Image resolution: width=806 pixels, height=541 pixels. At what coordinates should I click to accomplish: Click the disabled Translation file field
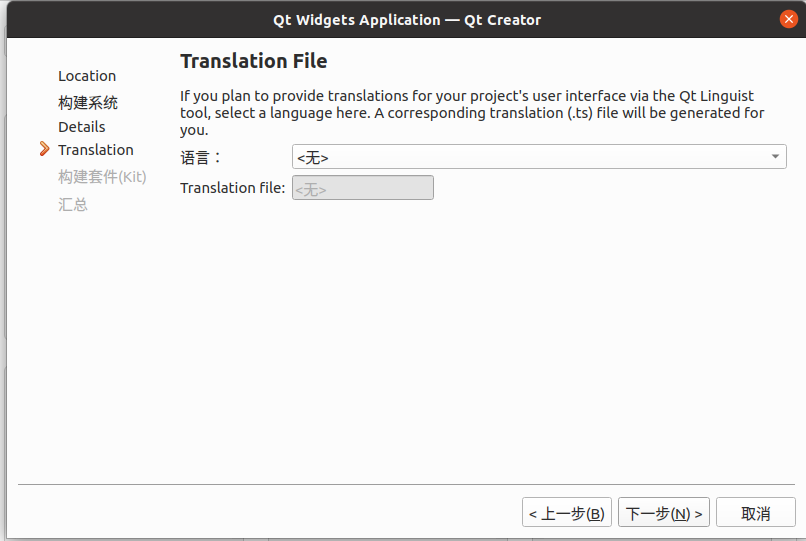point(362,188)
